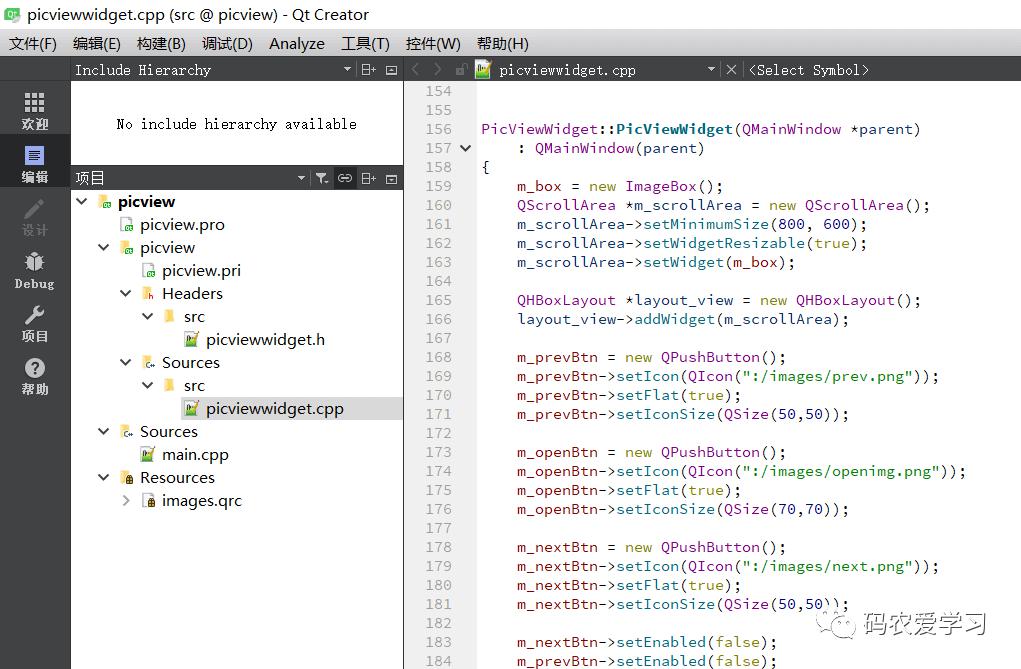Open the Design (设计) mode
This screenshot has height=669, width=1021.
(x=35, y=217)
